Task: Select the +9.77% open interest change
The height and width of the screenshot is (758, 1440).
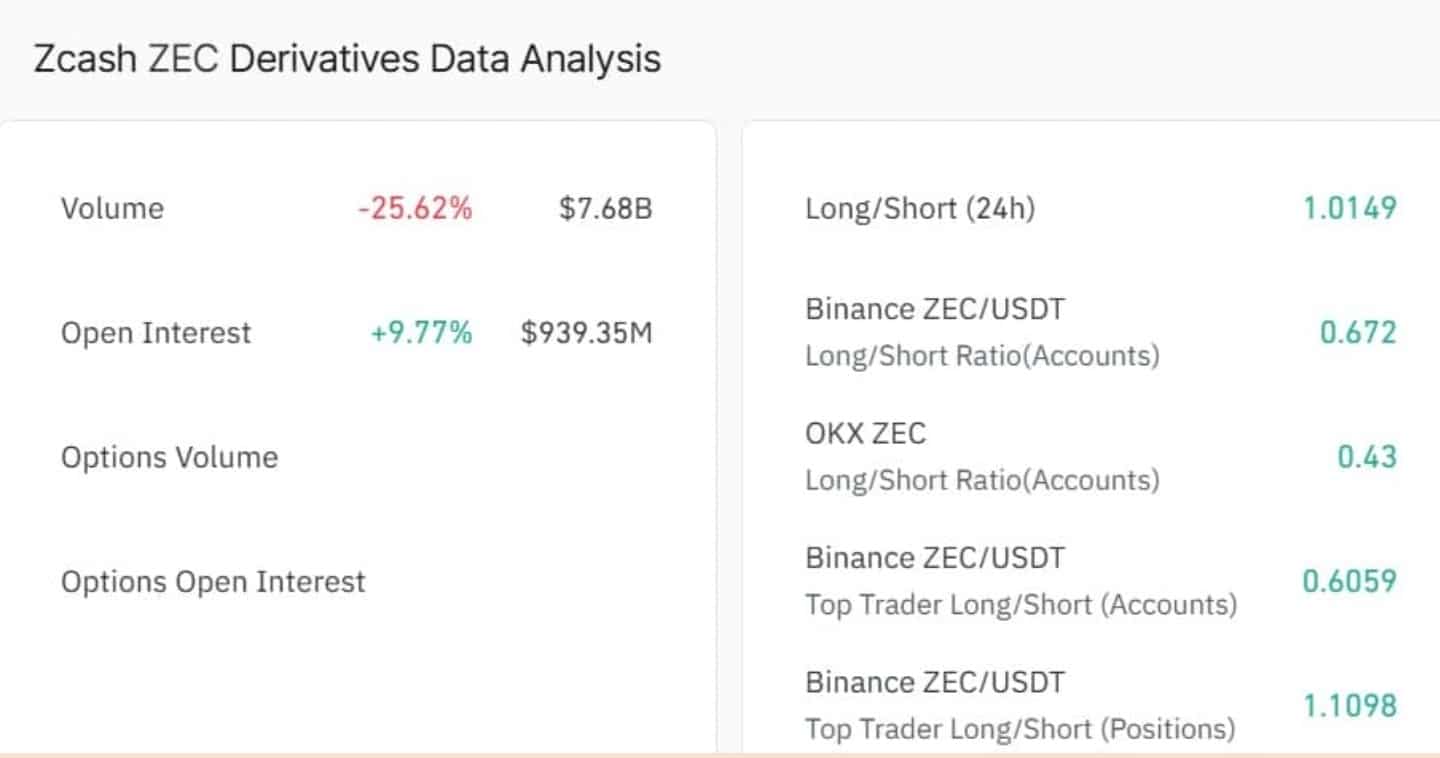Action: click(x=421, y=333)
